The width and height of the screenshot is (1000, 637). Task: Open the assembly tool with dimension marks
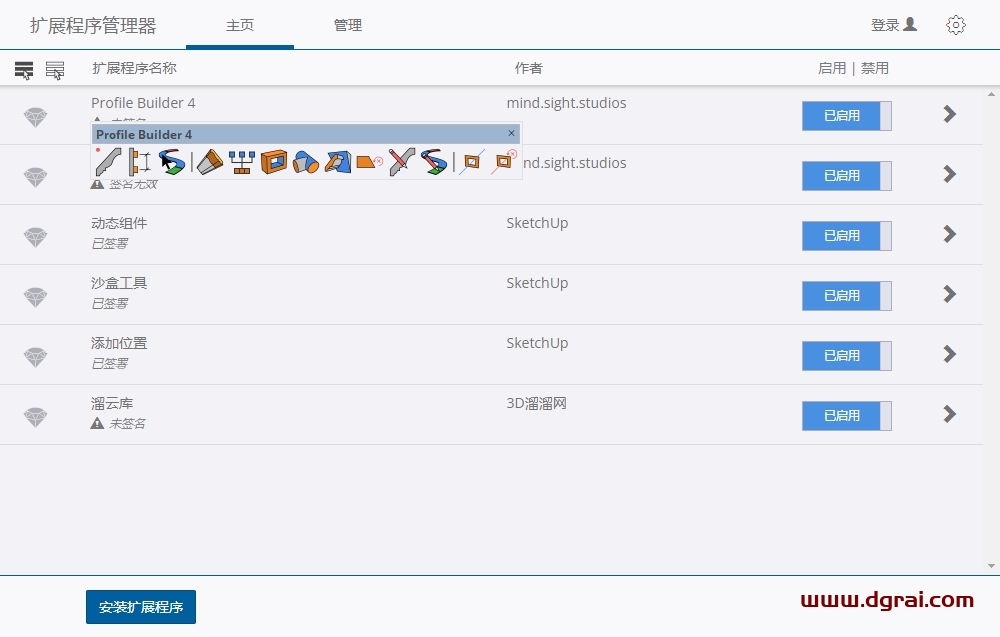coord(139,161)
